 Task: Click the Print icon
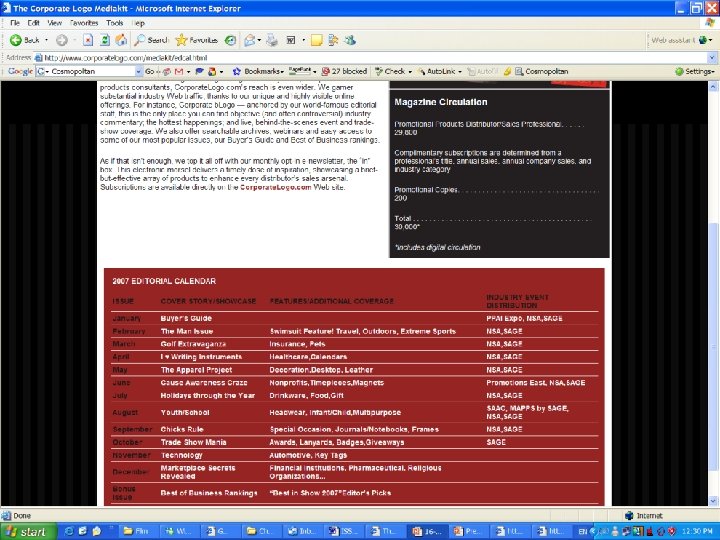[x=272, y=40]
